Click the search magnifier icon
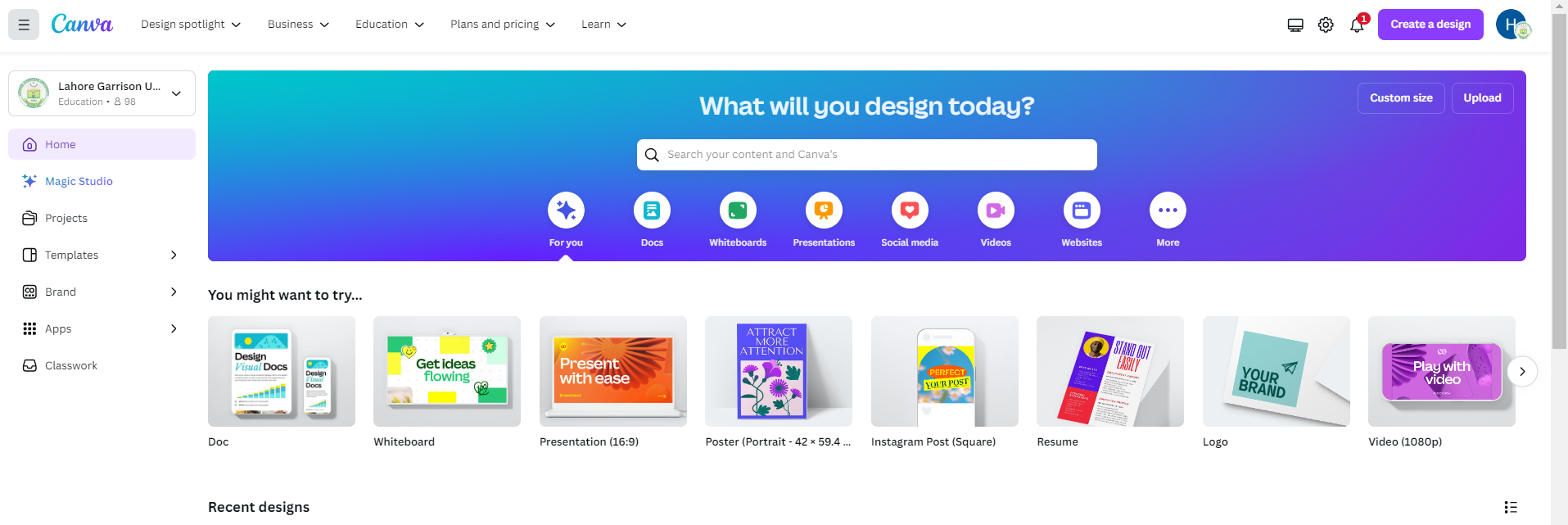Screen dimensions: 1568x525 [652, 155]
